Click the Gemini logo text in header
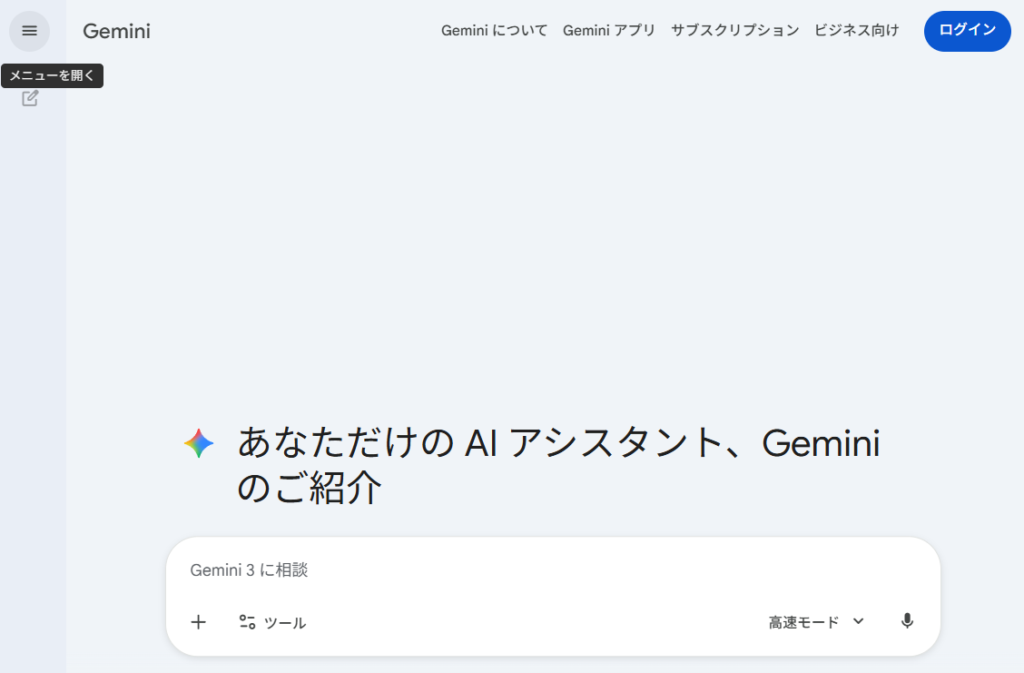 (x=116, y=31)
